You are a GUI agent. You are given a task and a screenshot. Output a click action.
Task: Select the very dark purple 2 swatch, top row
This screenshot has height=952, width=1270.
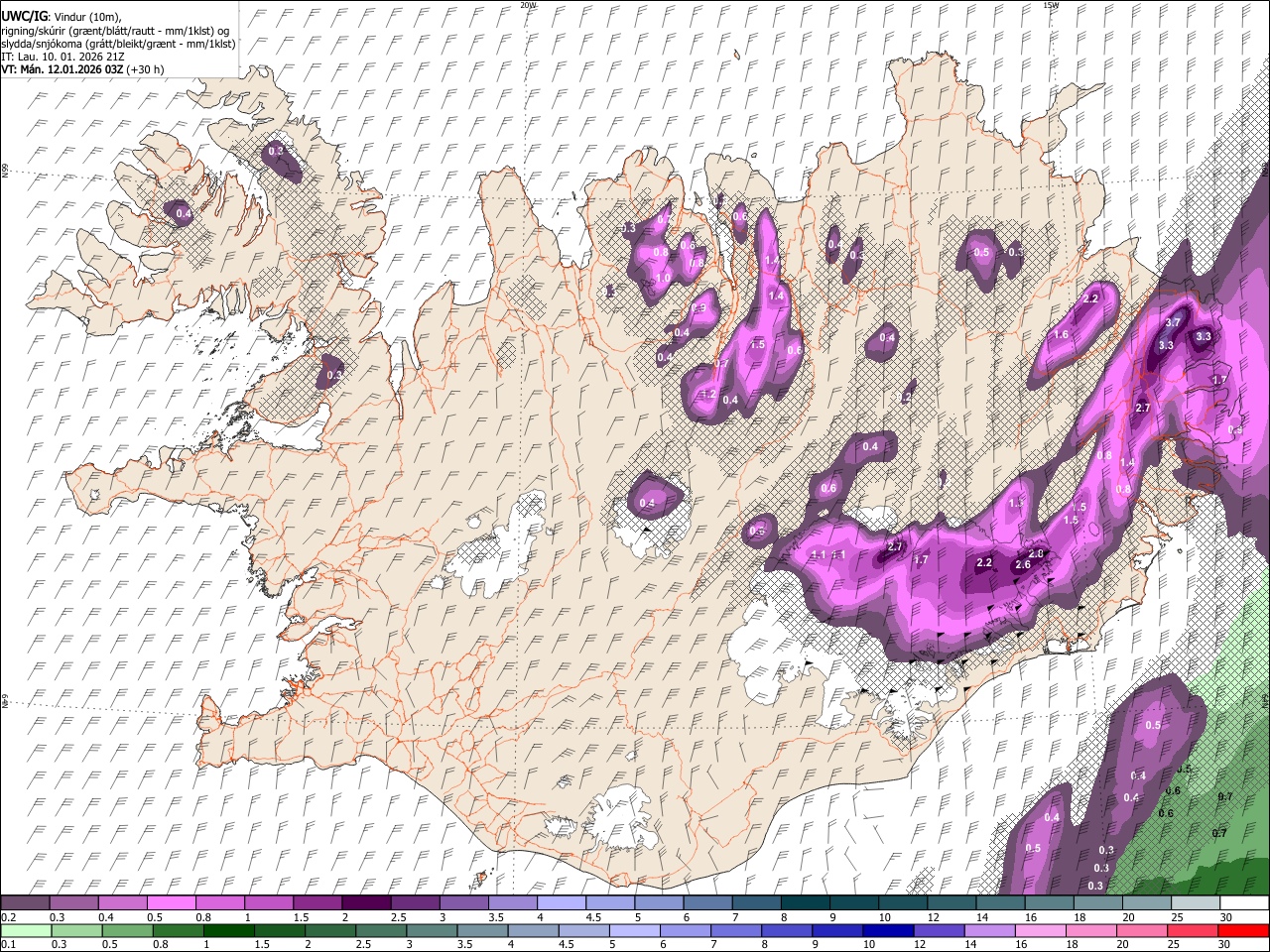pyautogui.click(x=365, y=903)
